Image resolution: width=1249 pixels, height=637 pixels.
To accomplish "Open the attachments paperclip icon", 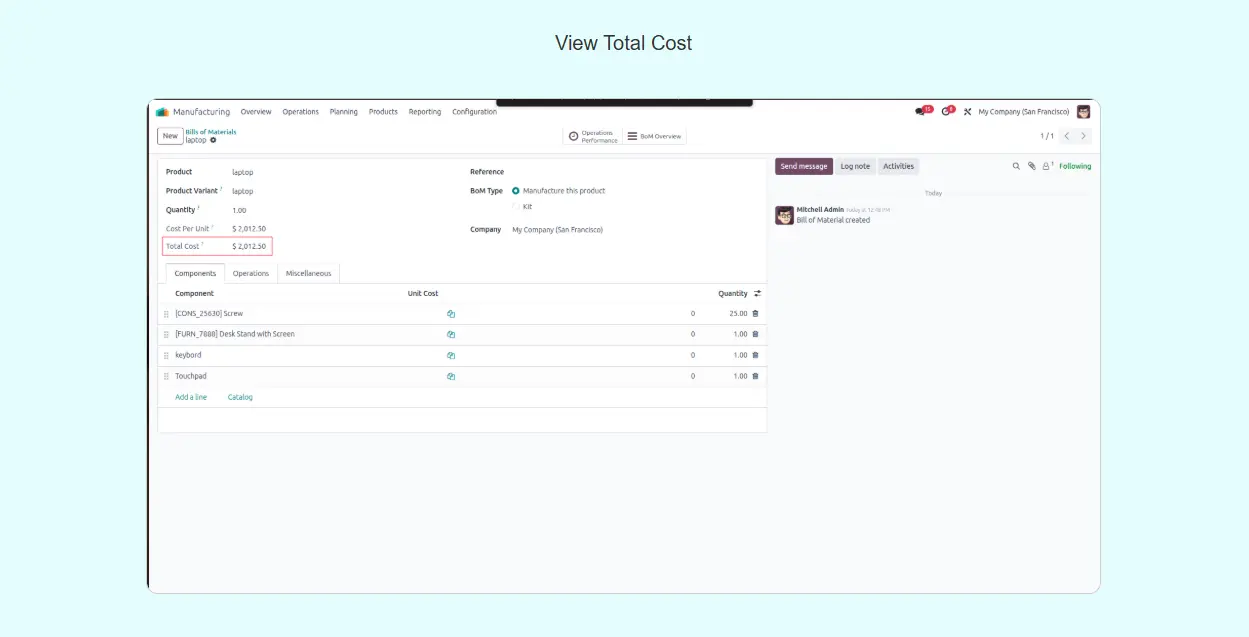I will (x=1031, y=166).
